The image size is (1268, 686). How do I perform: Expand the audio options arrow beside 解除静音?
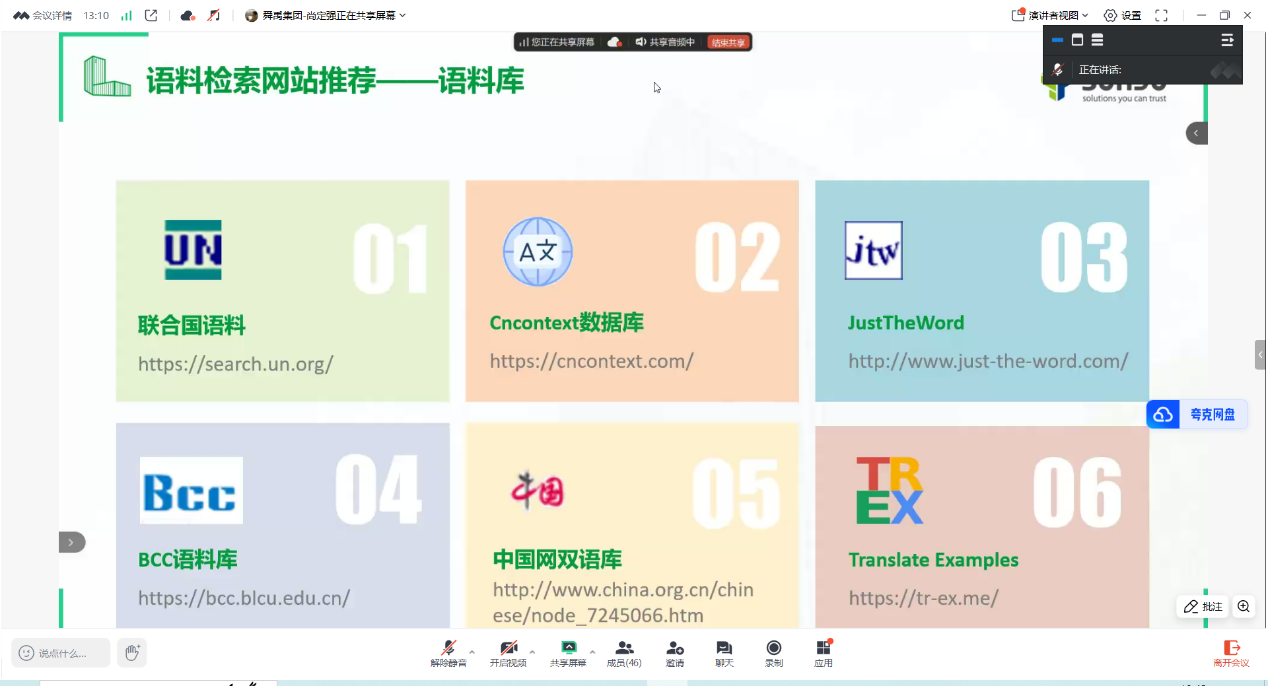coord(473,651)
